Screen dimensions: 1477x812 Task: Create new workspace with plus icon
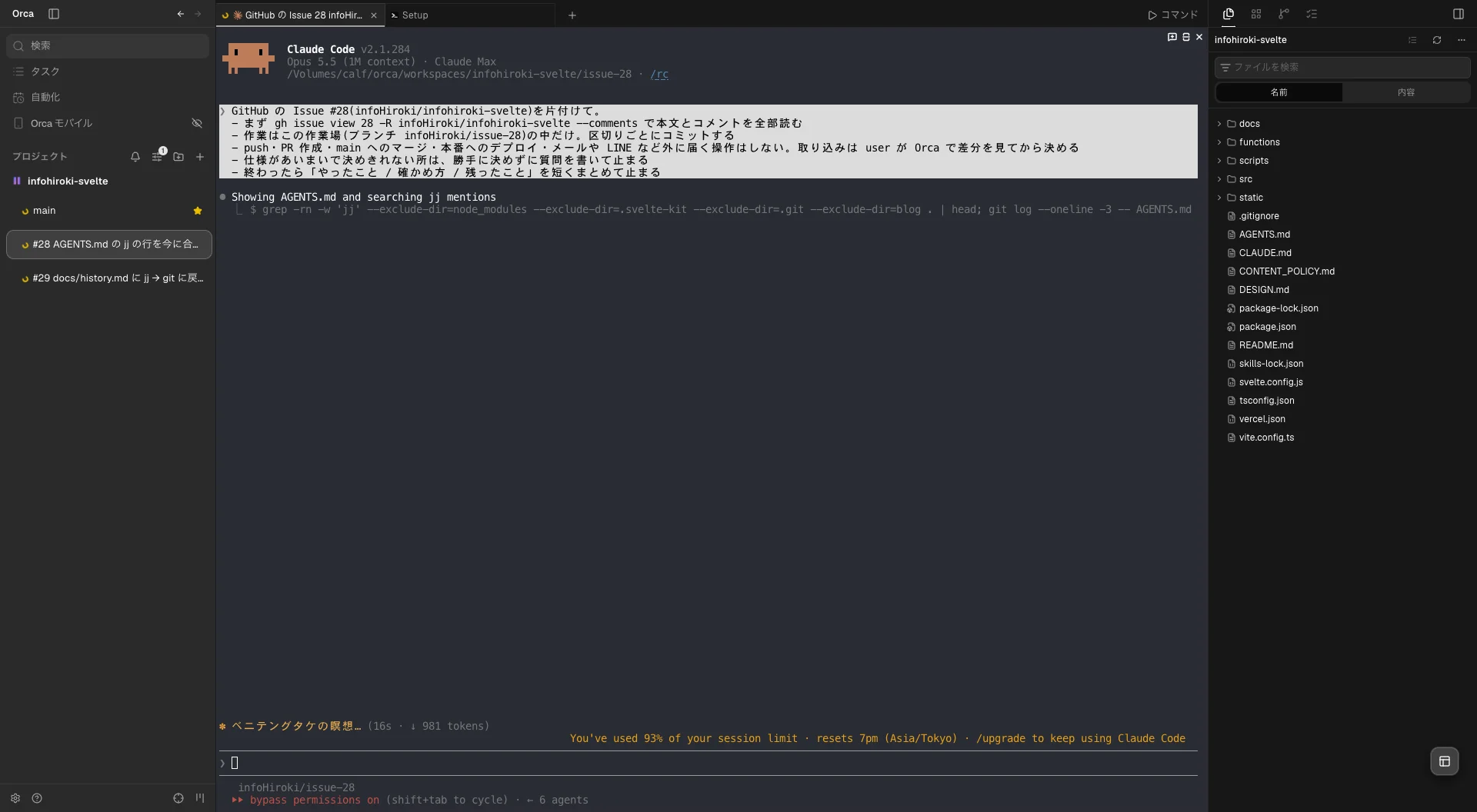(x=200, y=157)
